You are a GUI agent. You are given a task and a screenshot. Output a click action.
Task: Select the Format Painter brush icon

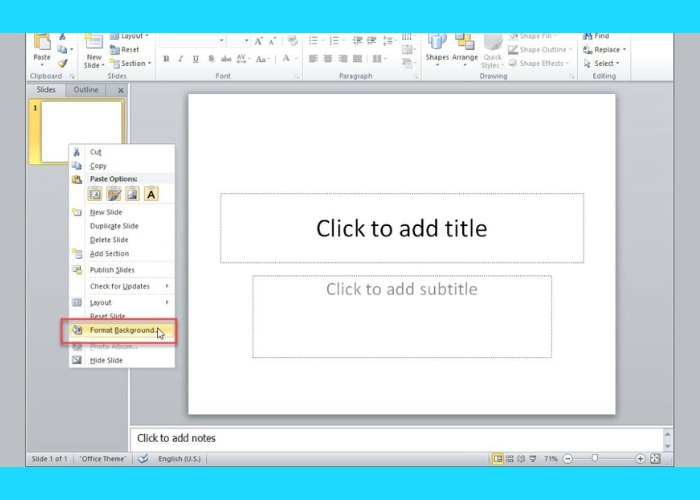62,63
